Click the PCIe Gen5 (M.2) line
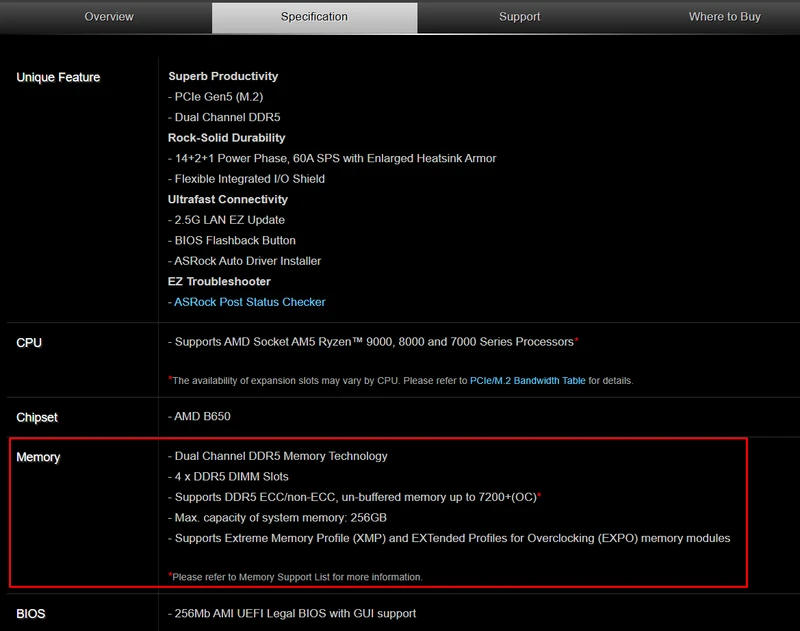This screenshot has height=631, width=800. [x=215, y=97]
